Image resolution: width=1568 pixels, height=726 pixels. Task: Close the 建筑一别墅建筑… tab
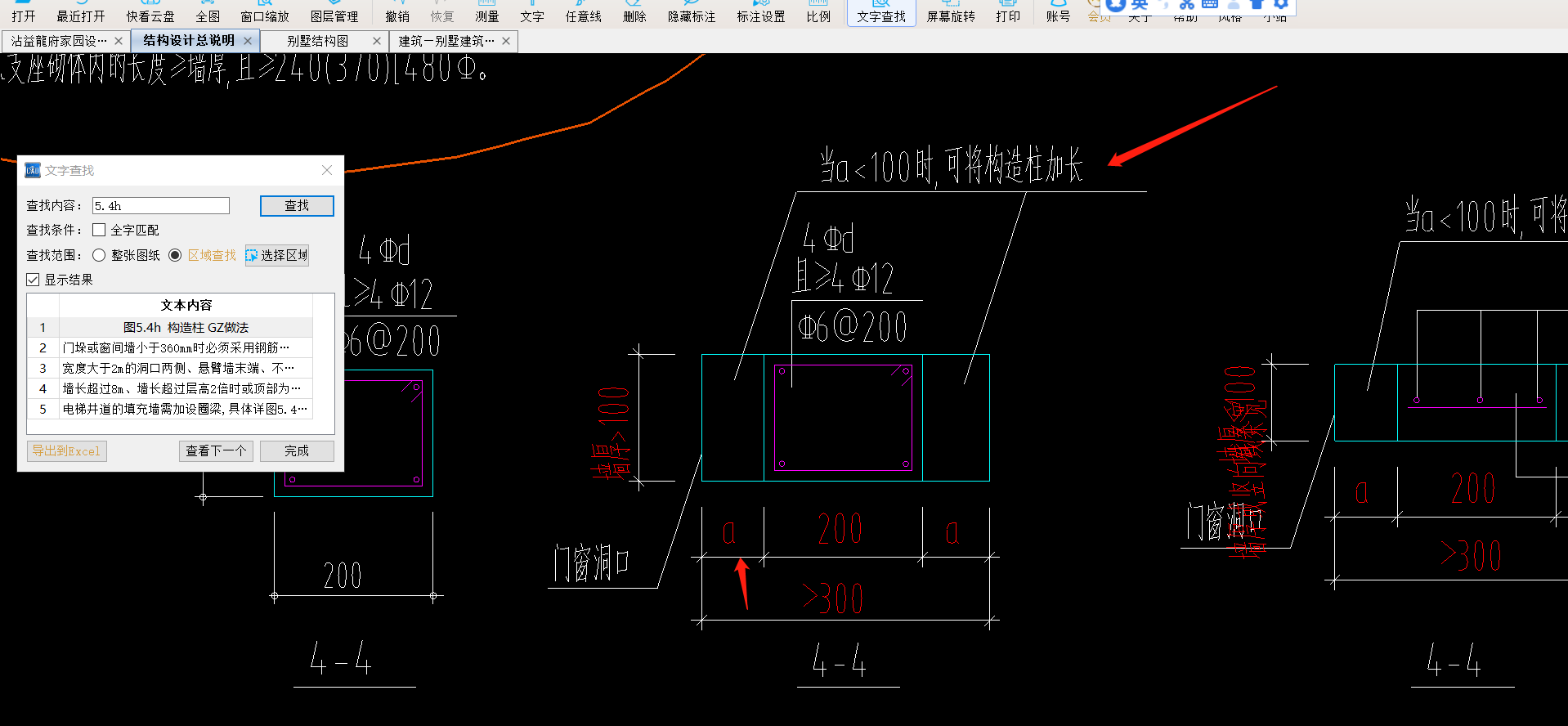506,41
